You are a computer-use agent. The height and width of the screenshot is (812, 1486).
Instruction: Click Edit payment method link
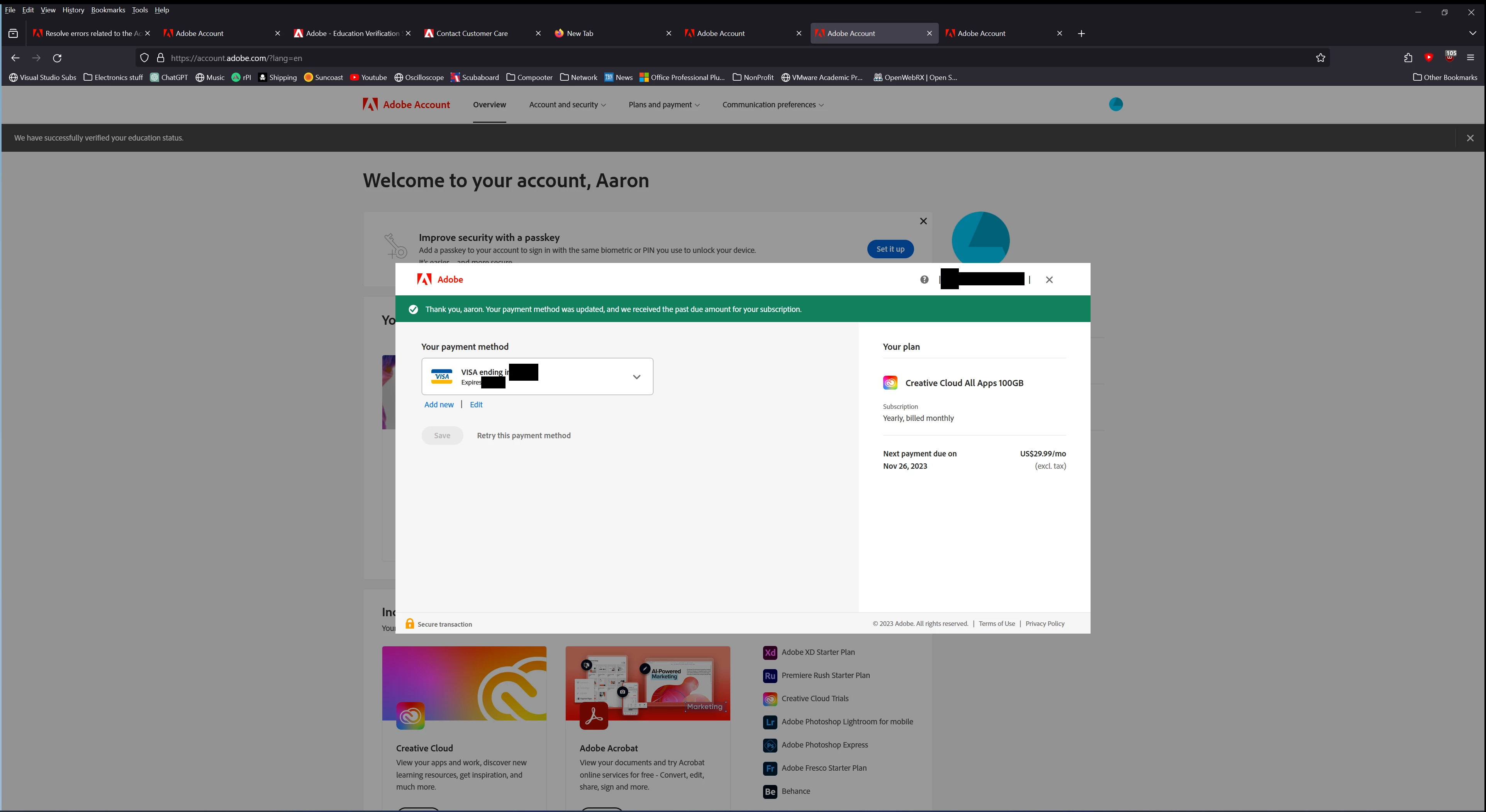pos(476,405)
